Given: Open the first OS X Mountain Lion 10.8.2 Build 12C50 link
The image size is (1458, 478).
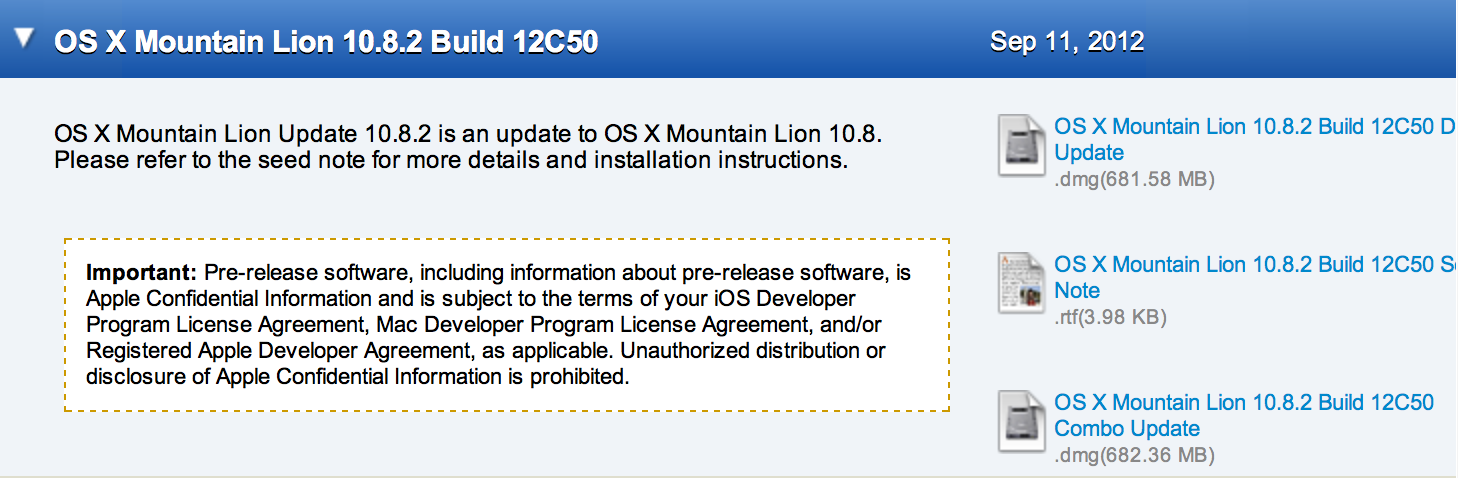Looking at the screenshot, I should 1256,127.
